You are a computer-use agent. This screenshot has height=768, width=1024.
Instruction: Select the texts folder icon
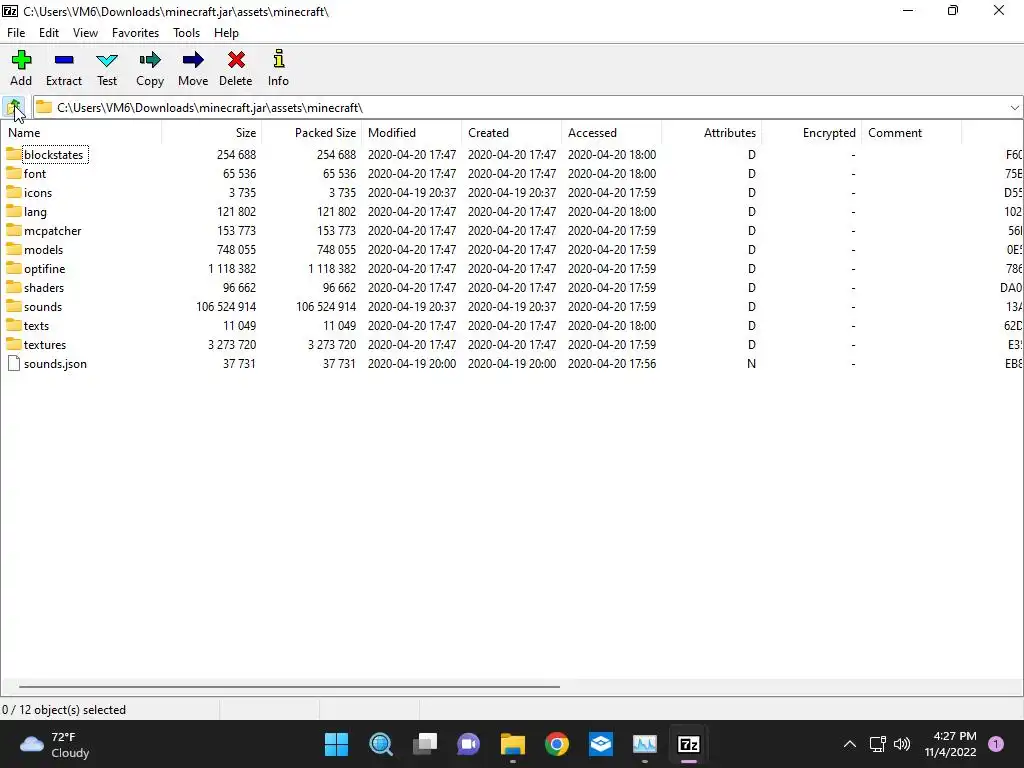point(14,325)
